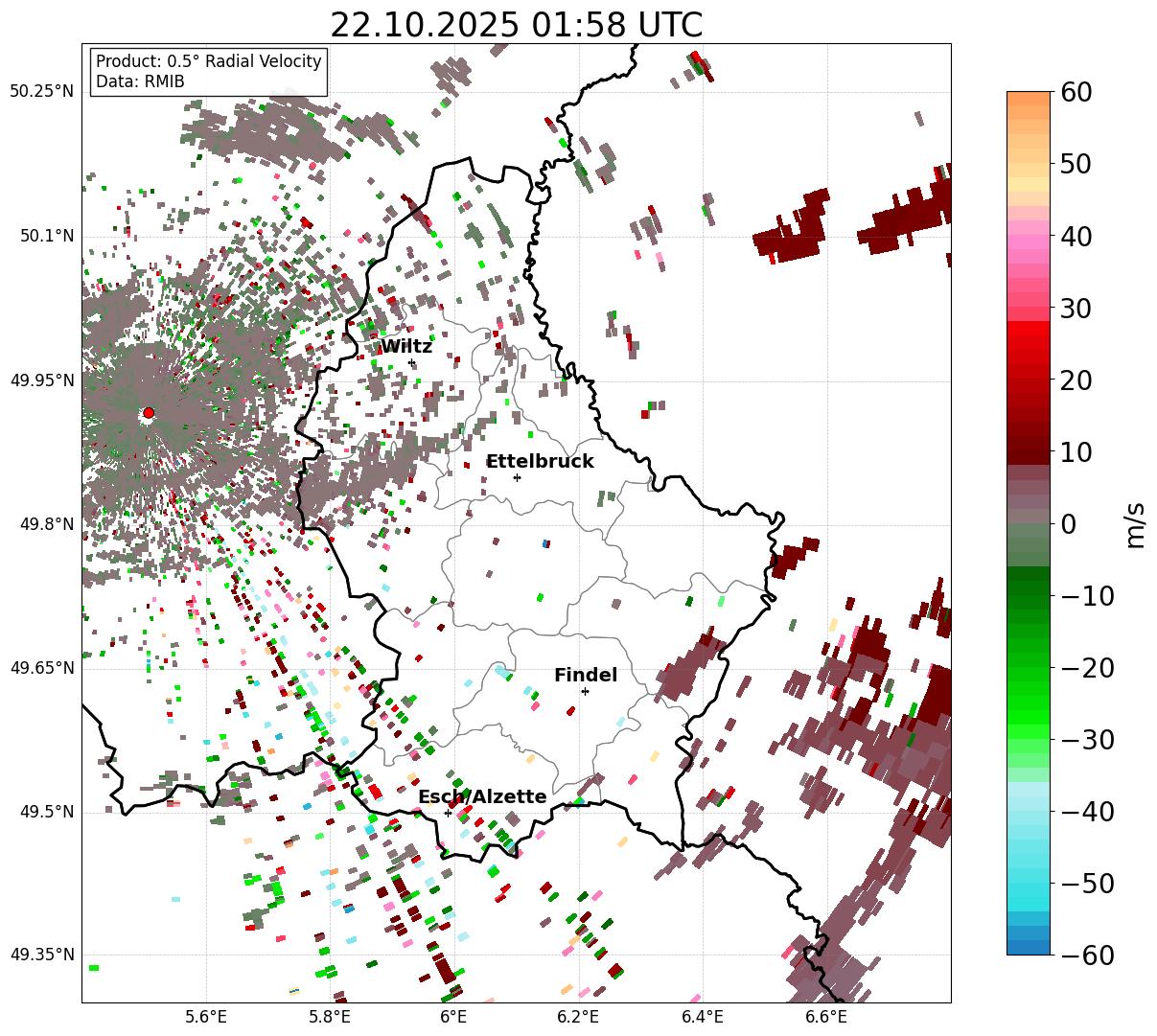Click the Findel station cross marker
The image size is (1157, 1036).
point(585,691)
